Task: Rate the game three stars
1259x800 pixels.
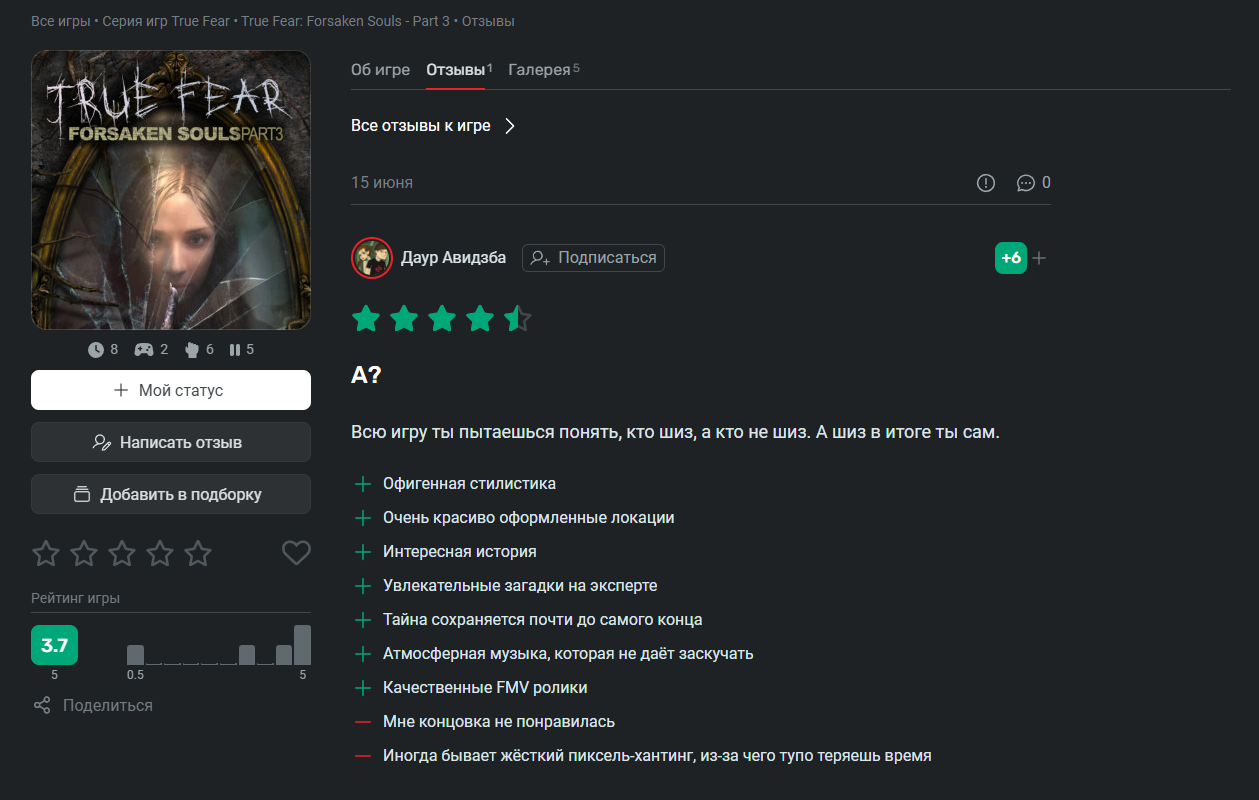Action: coord(122,553)
